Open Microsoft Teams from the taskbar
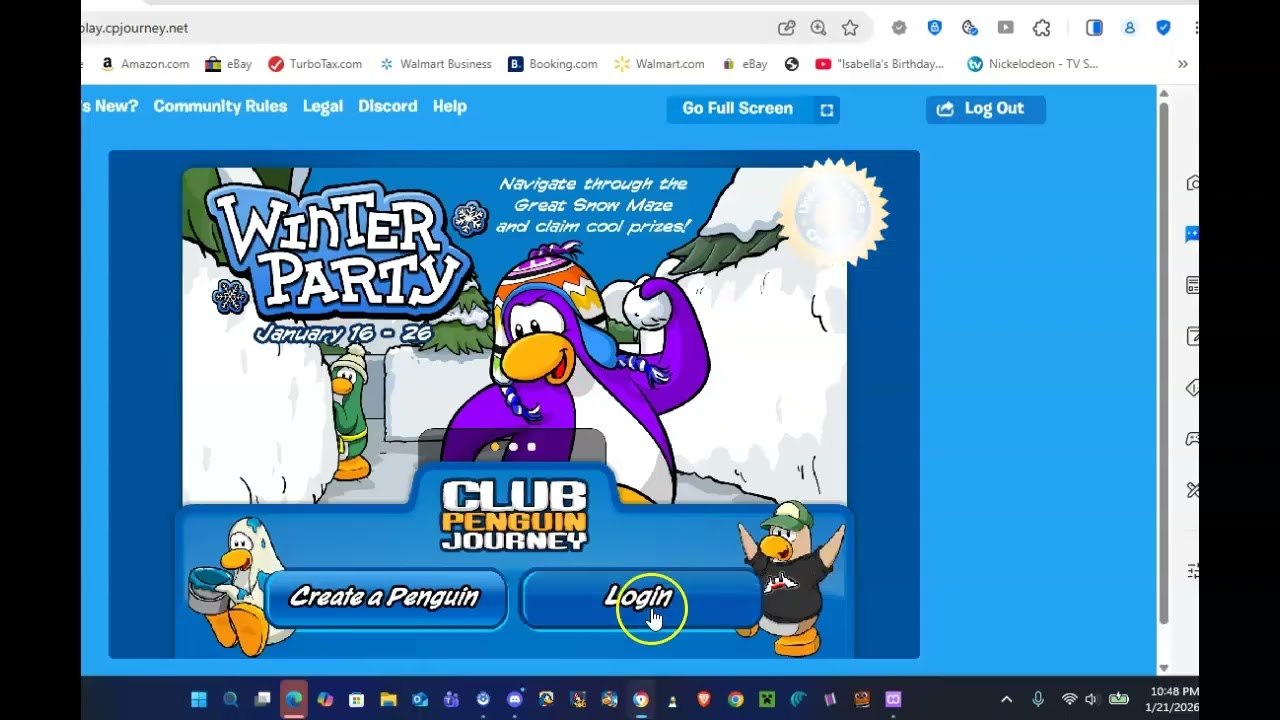This screenshot has width=1280, height=720. coord(451,699)
